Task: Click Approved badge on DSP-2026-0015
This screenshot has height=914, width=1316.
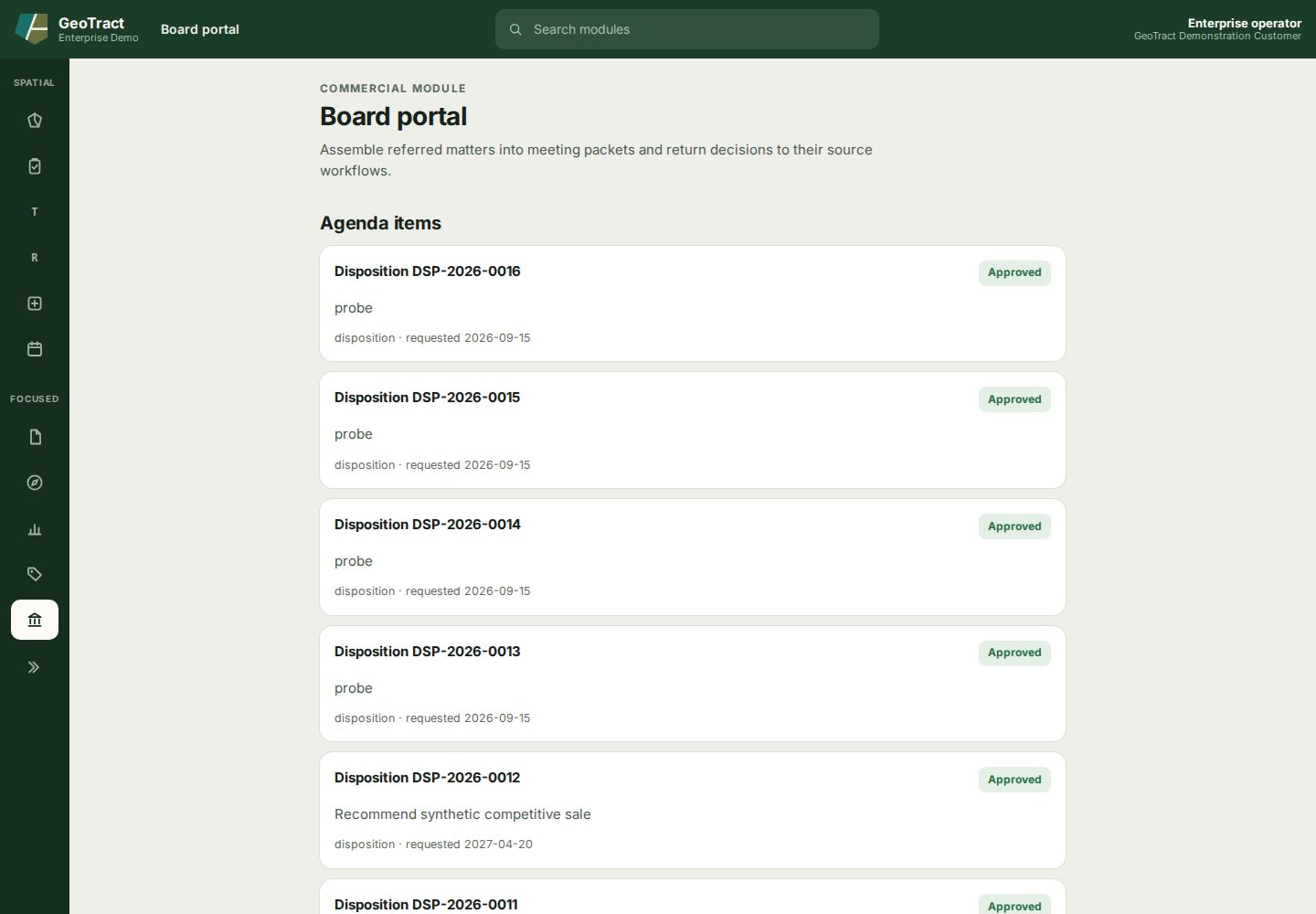Action: pyautogui.click(x=1014, y=399)
